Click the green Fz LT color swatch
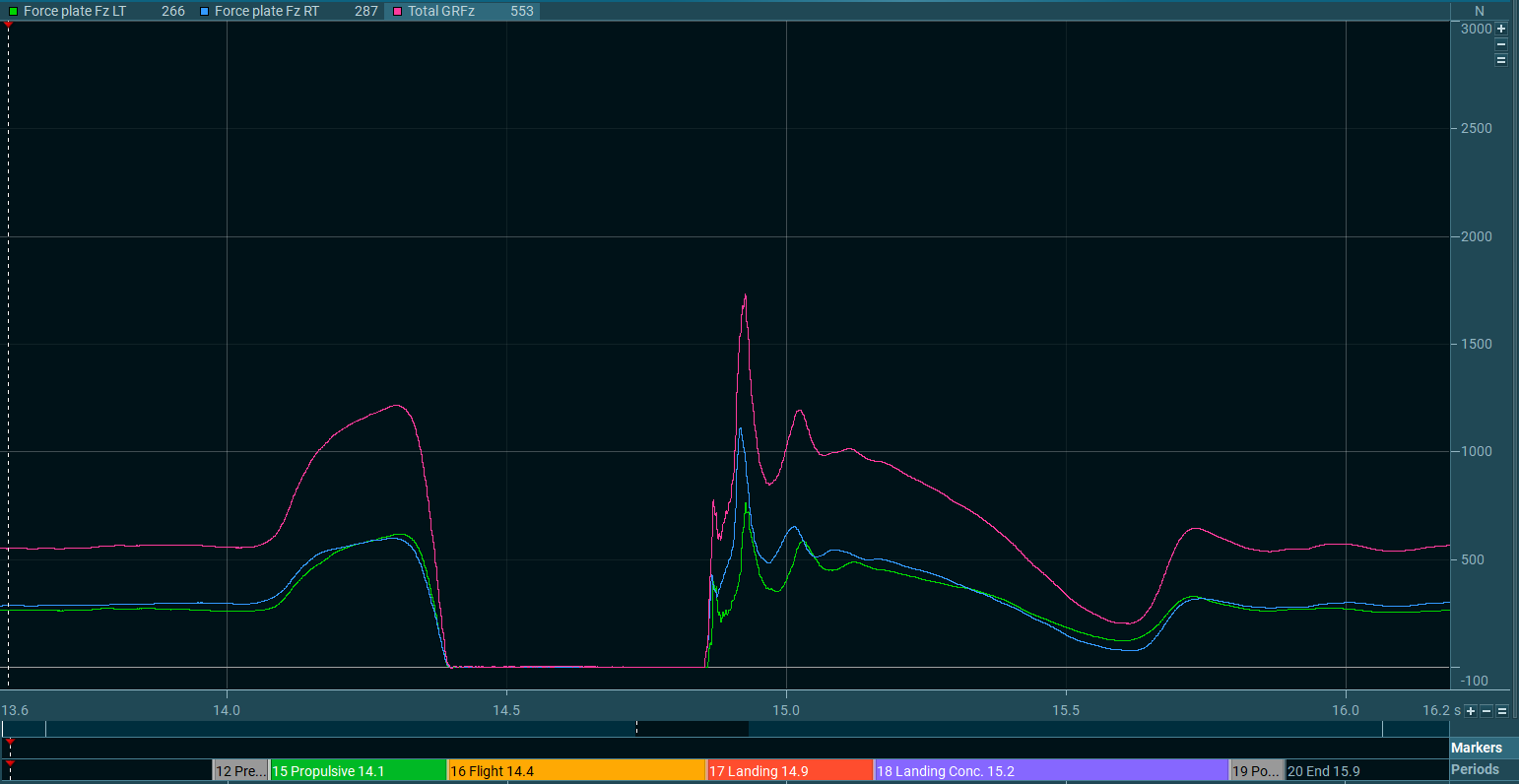Screen dimensions: 1519x784 (x=13, y=11)
